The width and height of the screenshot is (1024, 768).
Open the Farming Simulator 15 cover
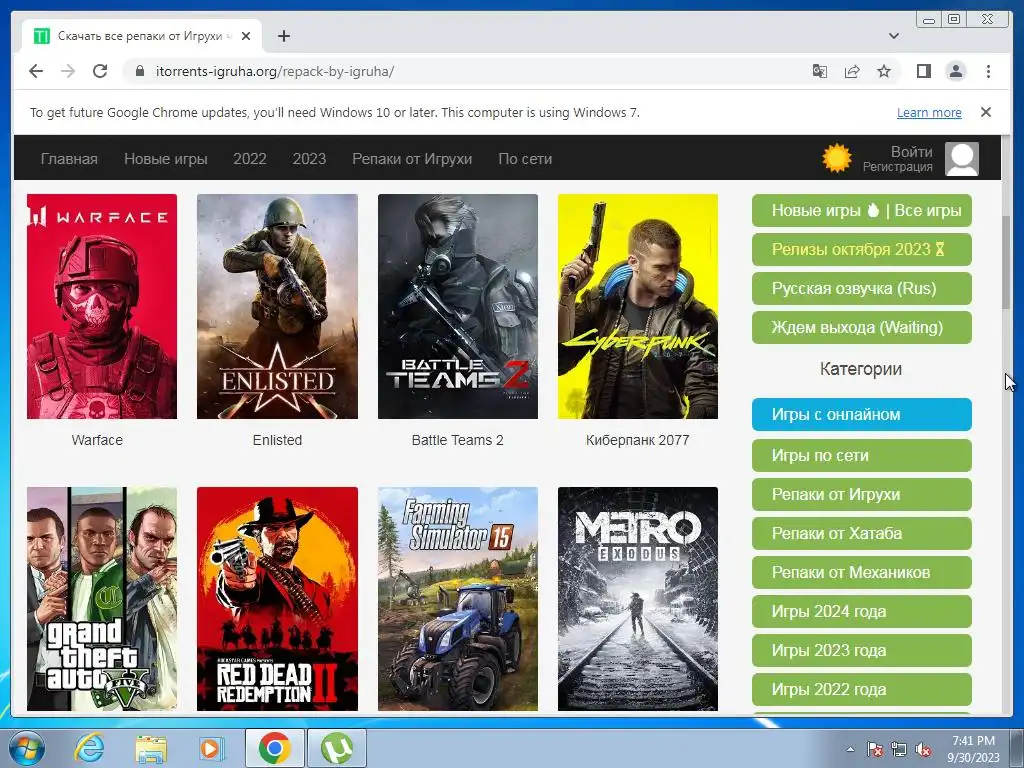(458, 599)
